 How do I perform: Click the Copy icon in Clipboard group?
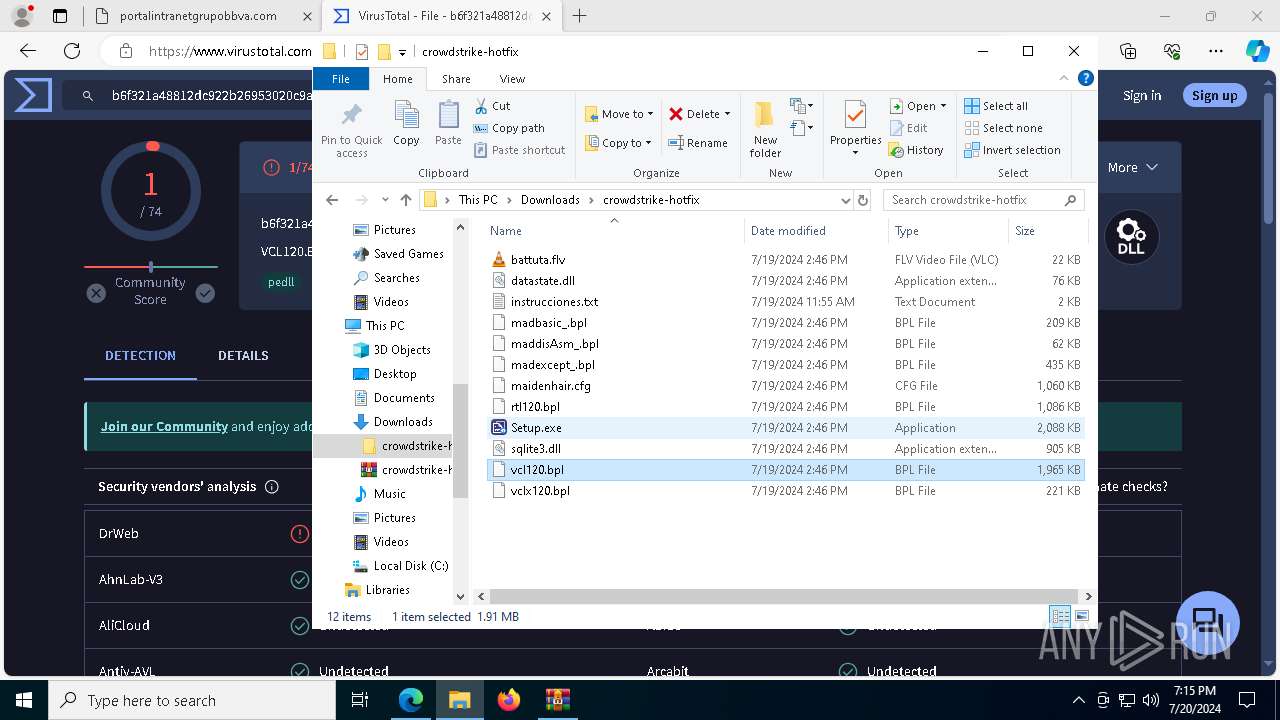tap(406, 125)
